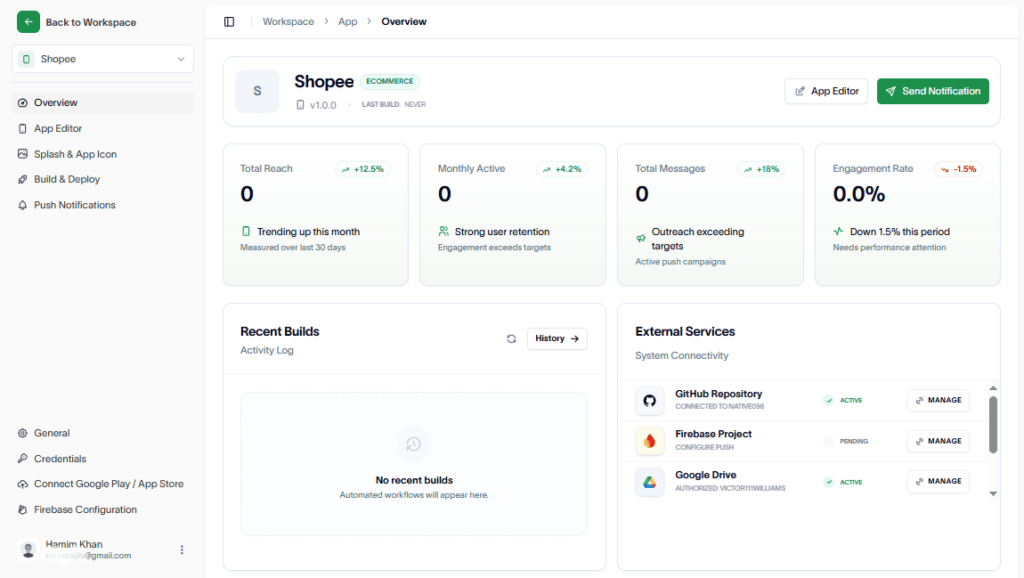Click External Services scrollbar down arrow
Viewport: 1024px width, 578px height.
click(x=993, y=494)
